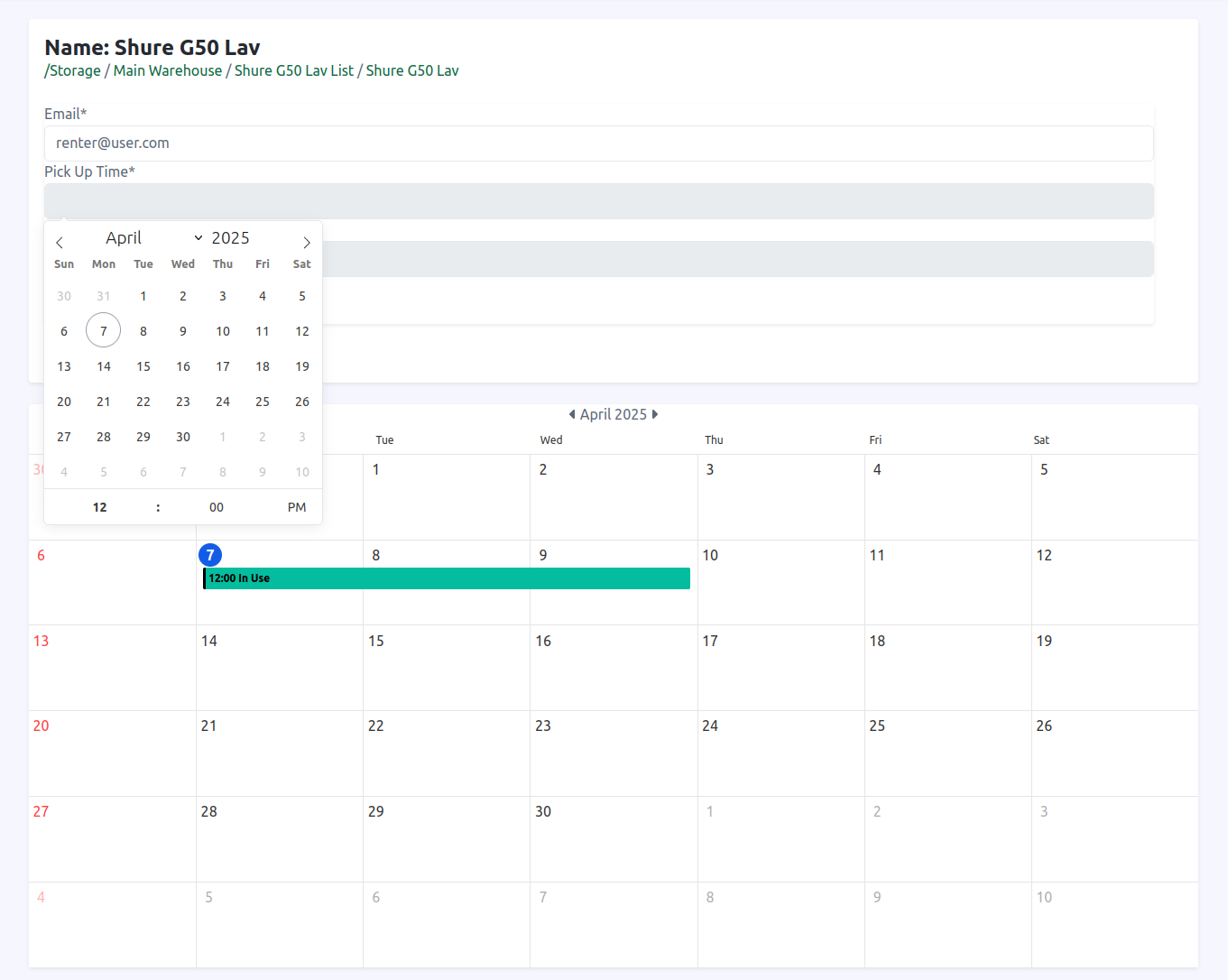This screenshot has width=1228, height=980.
Task: Click day 18 on large calendar
Action: click(877, 641)
